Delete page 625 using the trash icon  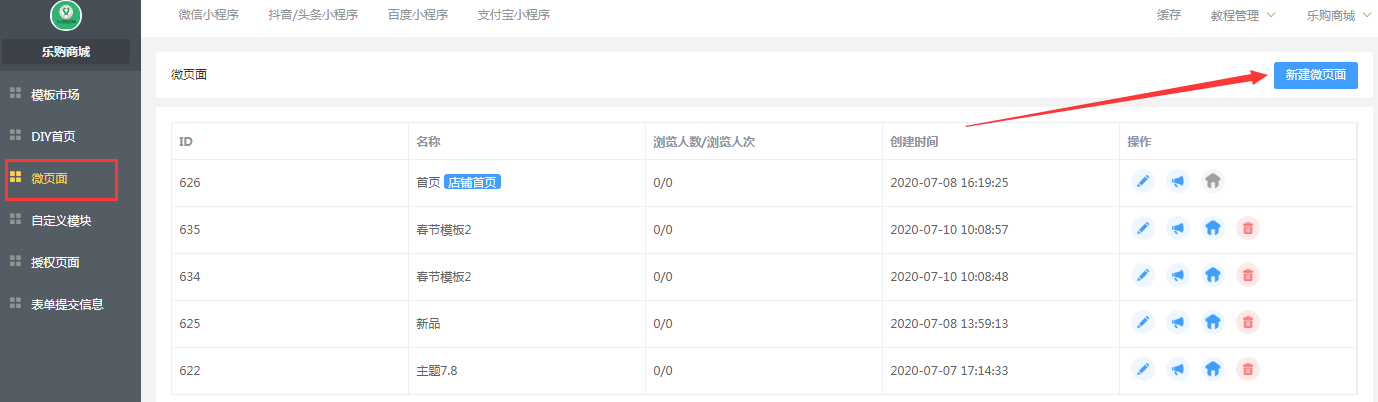[1248, 322]
